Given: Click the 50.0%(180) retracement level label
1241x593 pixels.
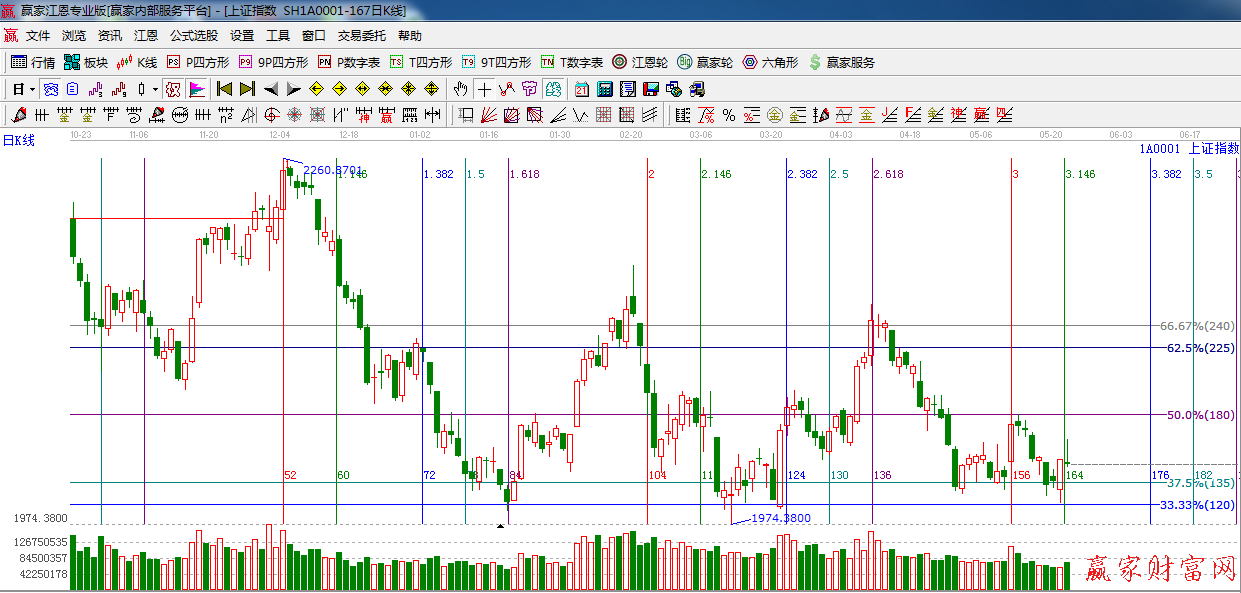Looking at the screenshot, I should (1200, 415).
